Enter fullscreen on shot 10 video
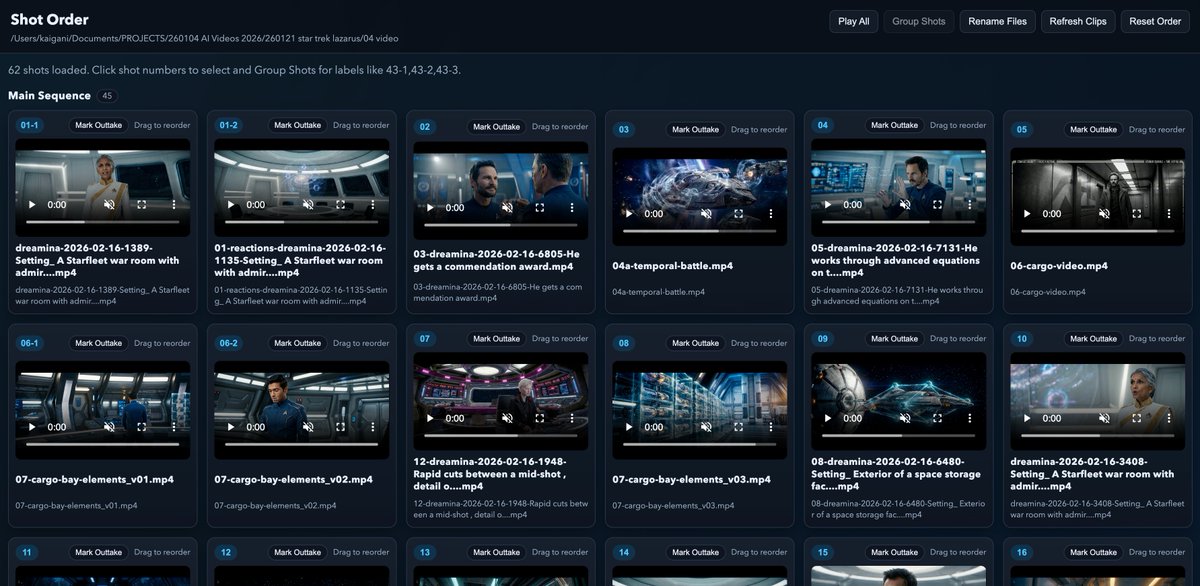The image size is (1200, 586). coord(1136,418)
